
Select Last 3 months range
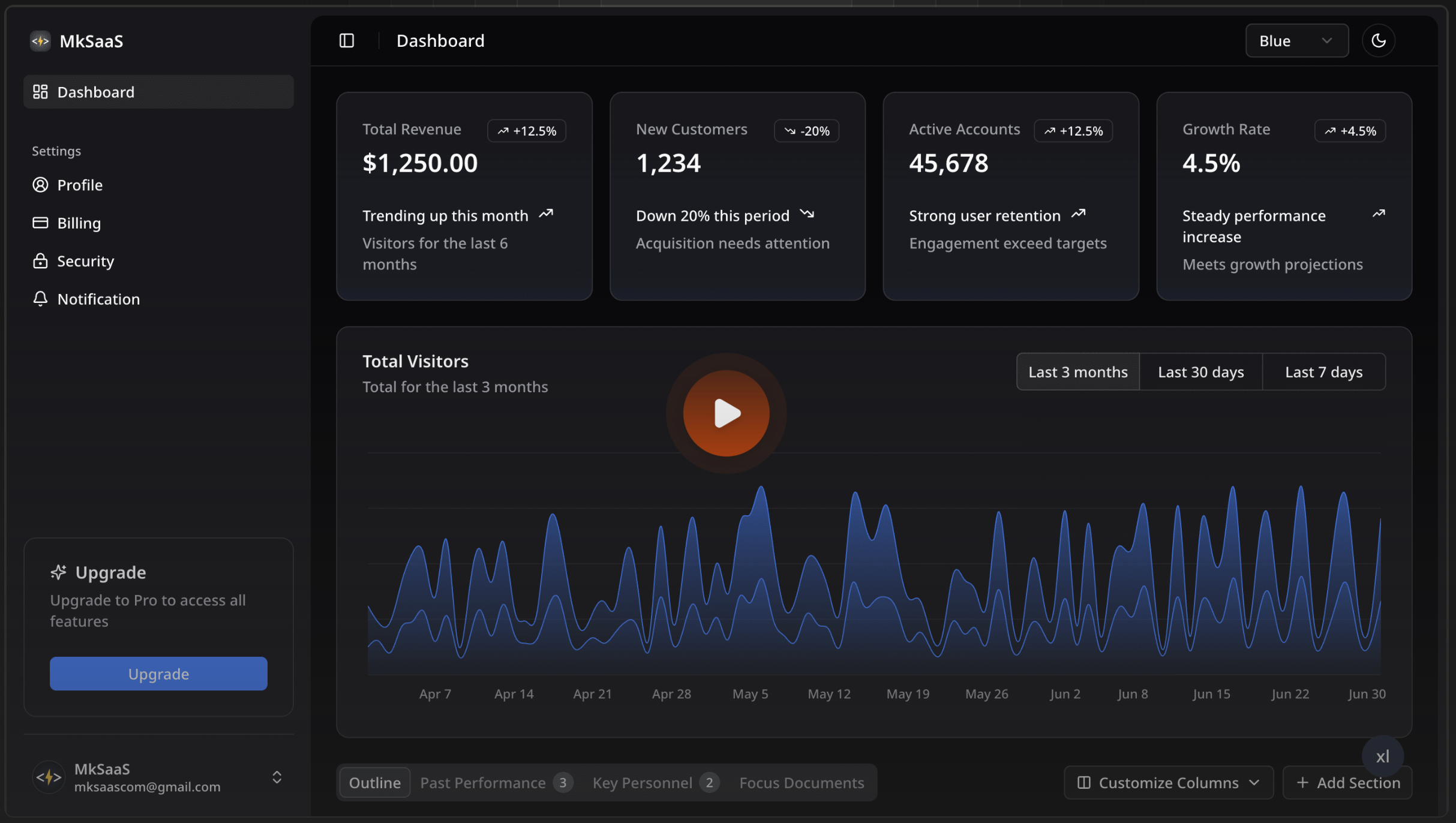[x=1077, y=372]
